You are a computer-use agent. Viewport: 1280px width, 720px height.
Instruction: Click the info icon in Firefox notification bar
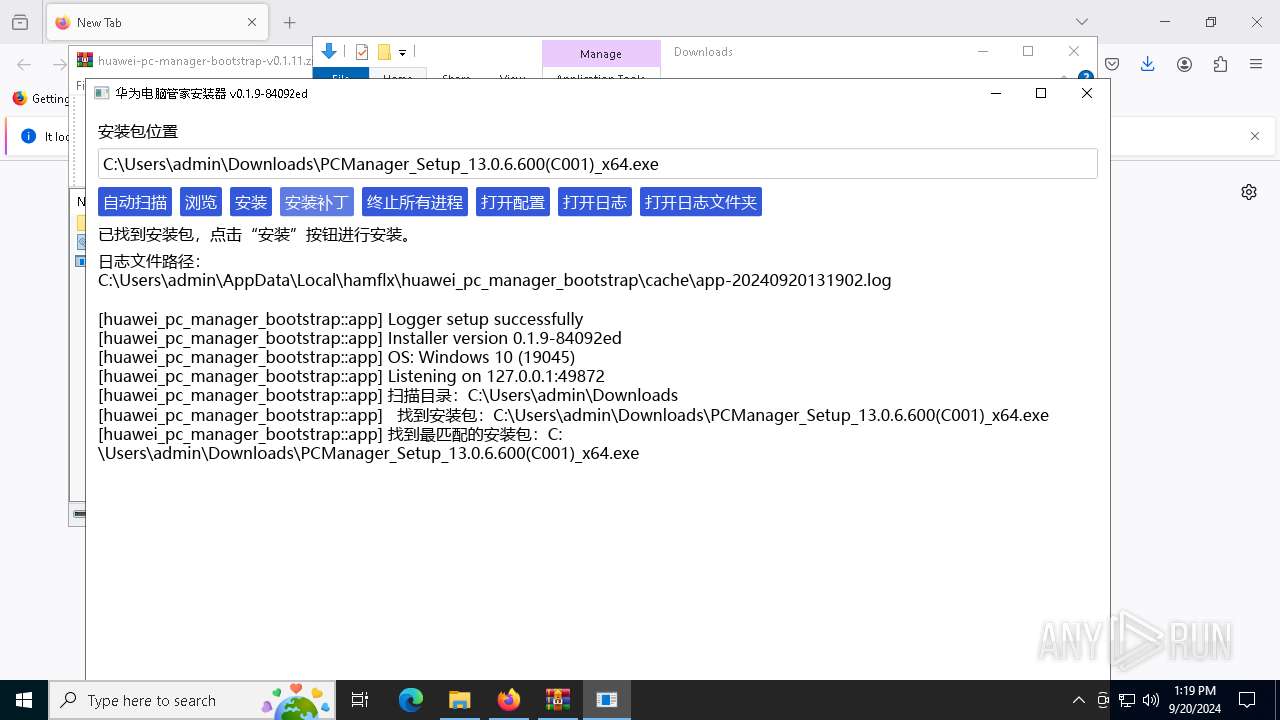click(28, 136)
